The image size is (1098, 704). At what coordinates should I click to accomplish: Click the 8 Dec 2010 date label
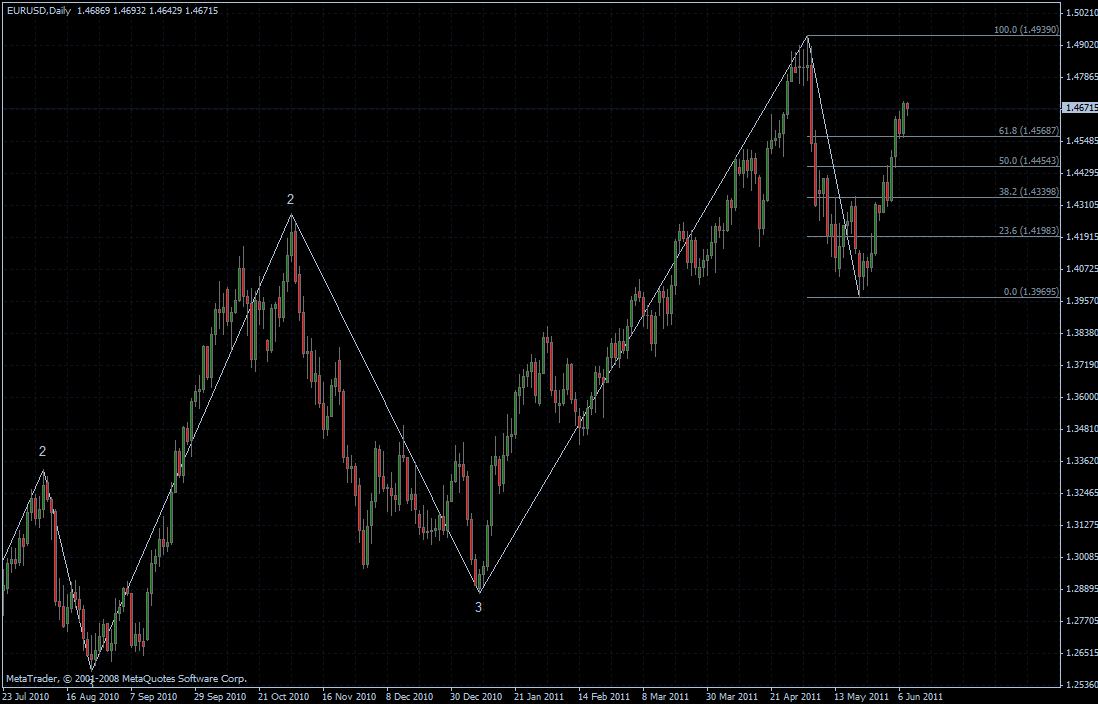410,697
